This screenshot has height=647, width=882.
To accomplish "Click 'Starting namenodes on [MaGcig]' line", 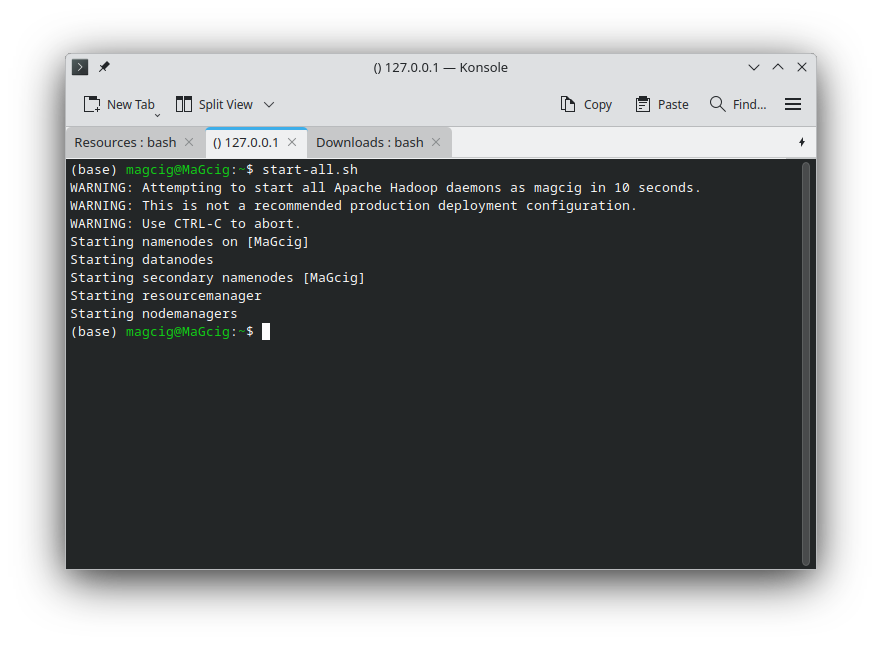I will pyautogui.click(x=190, y=242).
